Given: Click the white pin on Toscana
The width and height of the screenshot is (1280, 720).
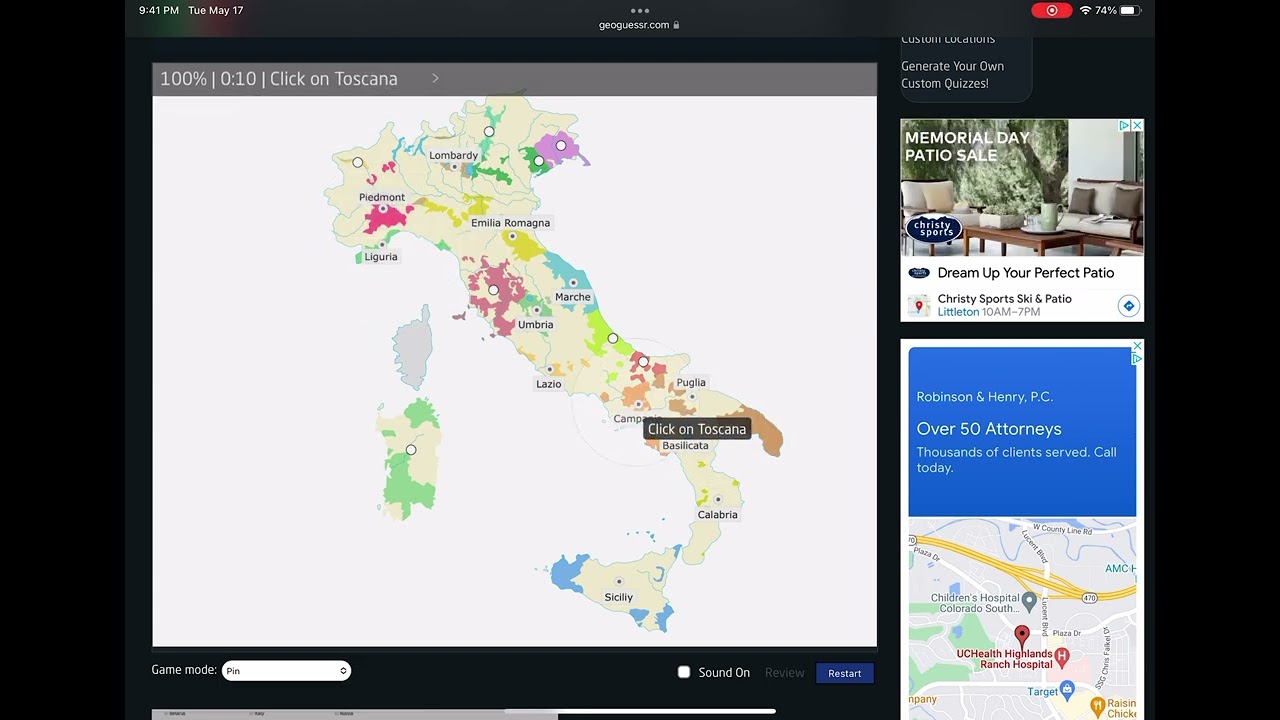Looking at the screenshot, I should pos(493,290).
